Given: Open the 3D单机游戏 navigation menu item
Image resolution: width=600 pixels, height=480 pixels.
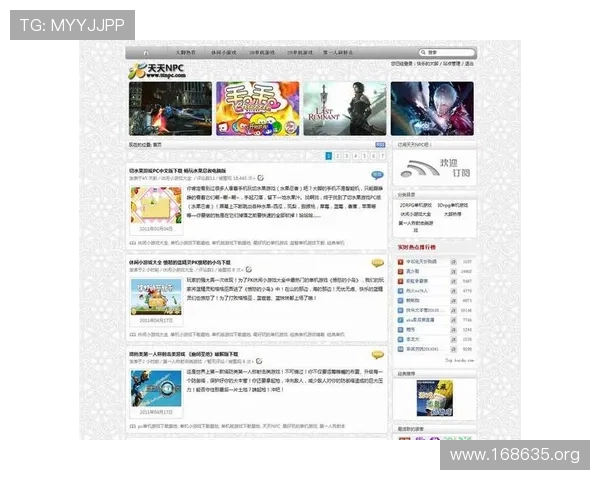Looking at the screenshot, I should pos(262,52).
